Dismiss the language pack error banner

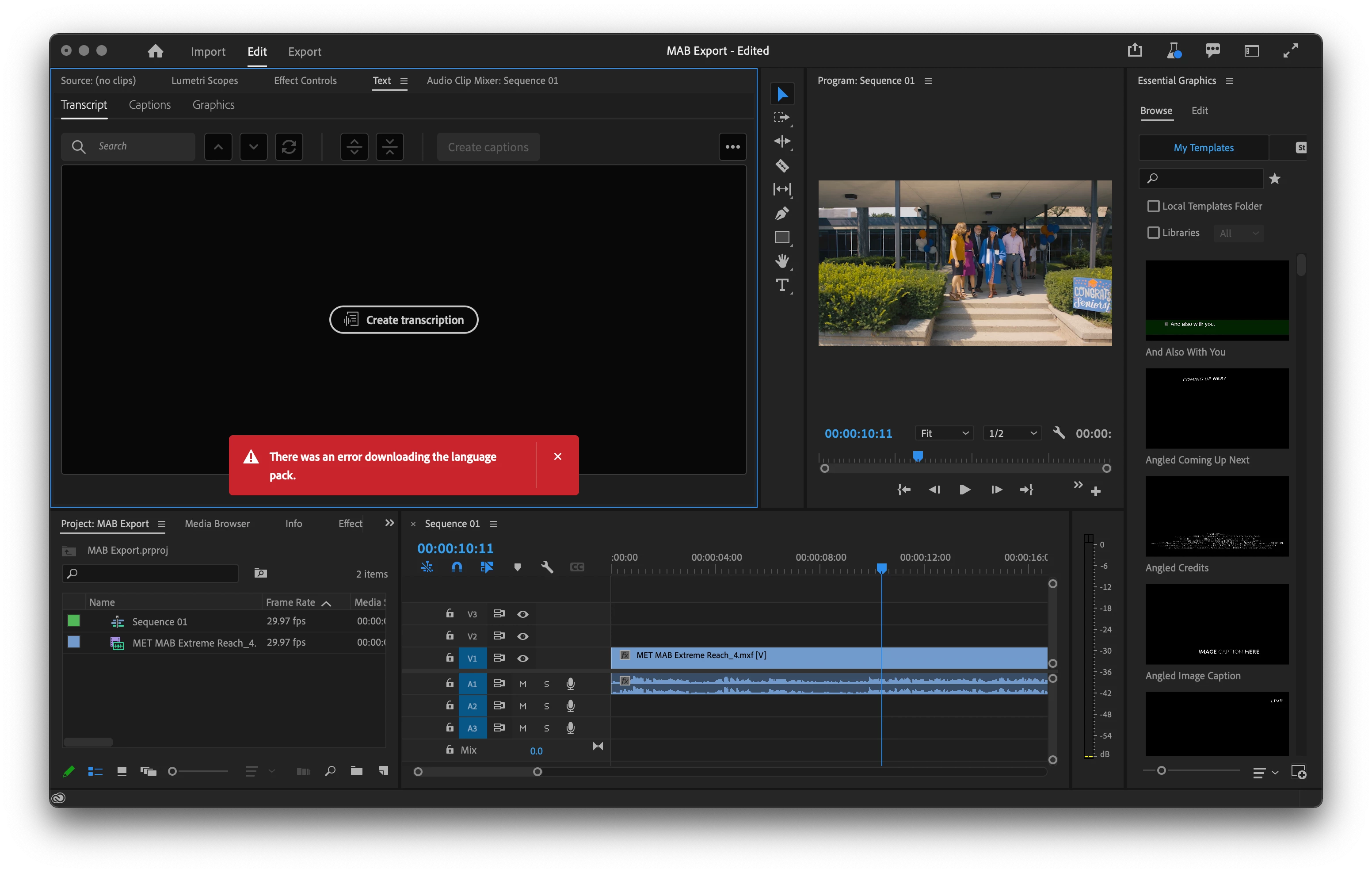click(557, 456)
